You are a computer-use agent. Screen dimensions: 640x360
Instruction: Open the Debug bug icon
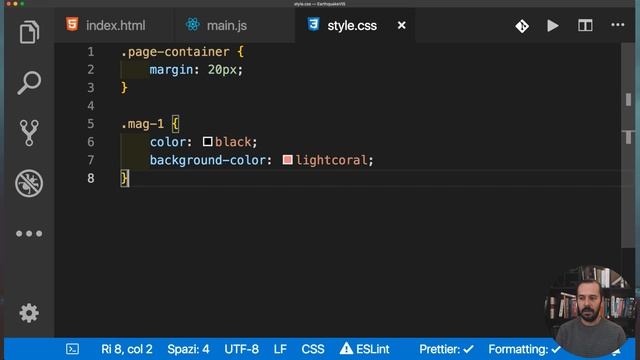pos(29,183)
